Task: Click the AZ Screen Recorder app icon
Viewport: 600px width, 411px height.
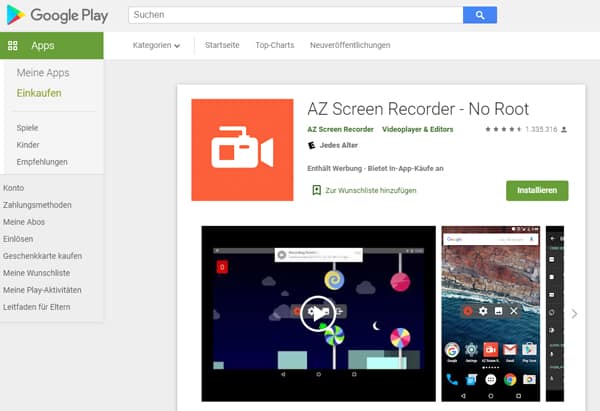Action: coord(243,150)
